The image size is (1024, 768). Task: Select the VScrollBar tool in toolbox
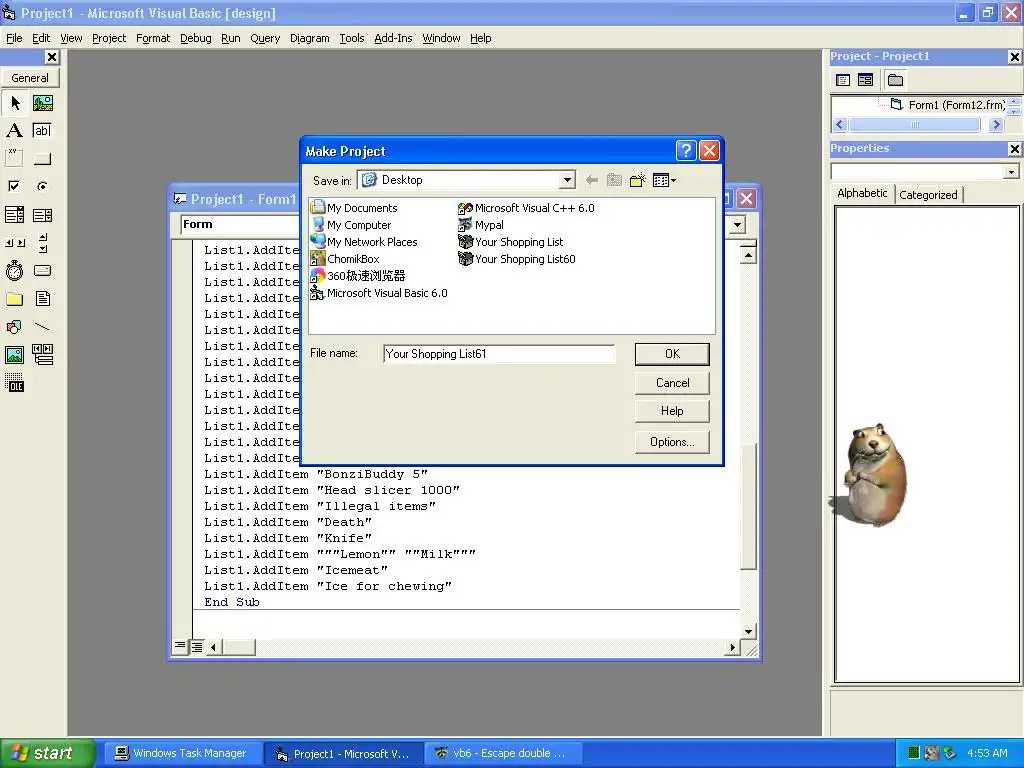(x=42, y=243)
